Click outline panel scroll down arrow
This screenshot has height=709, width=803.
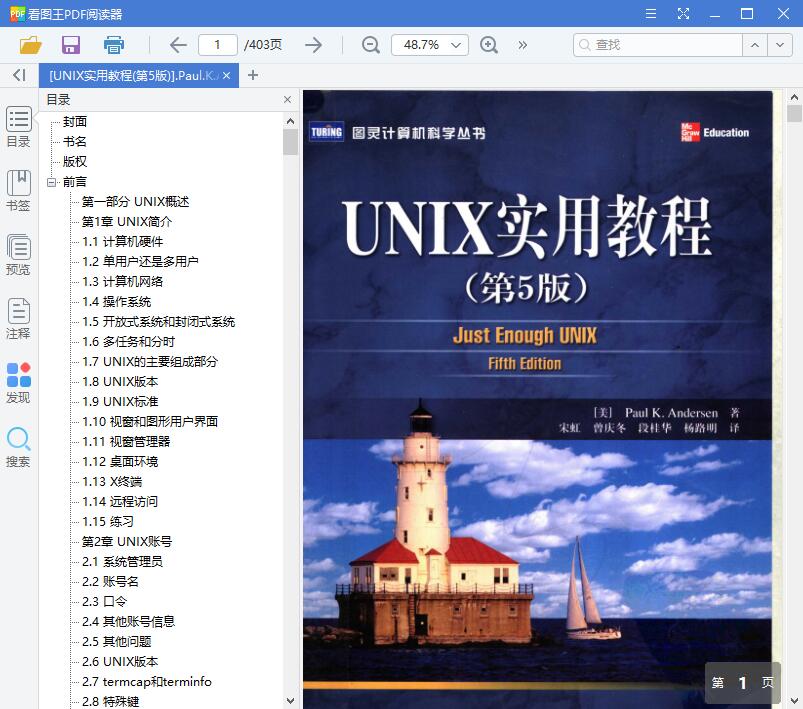(x=290, y=700)
